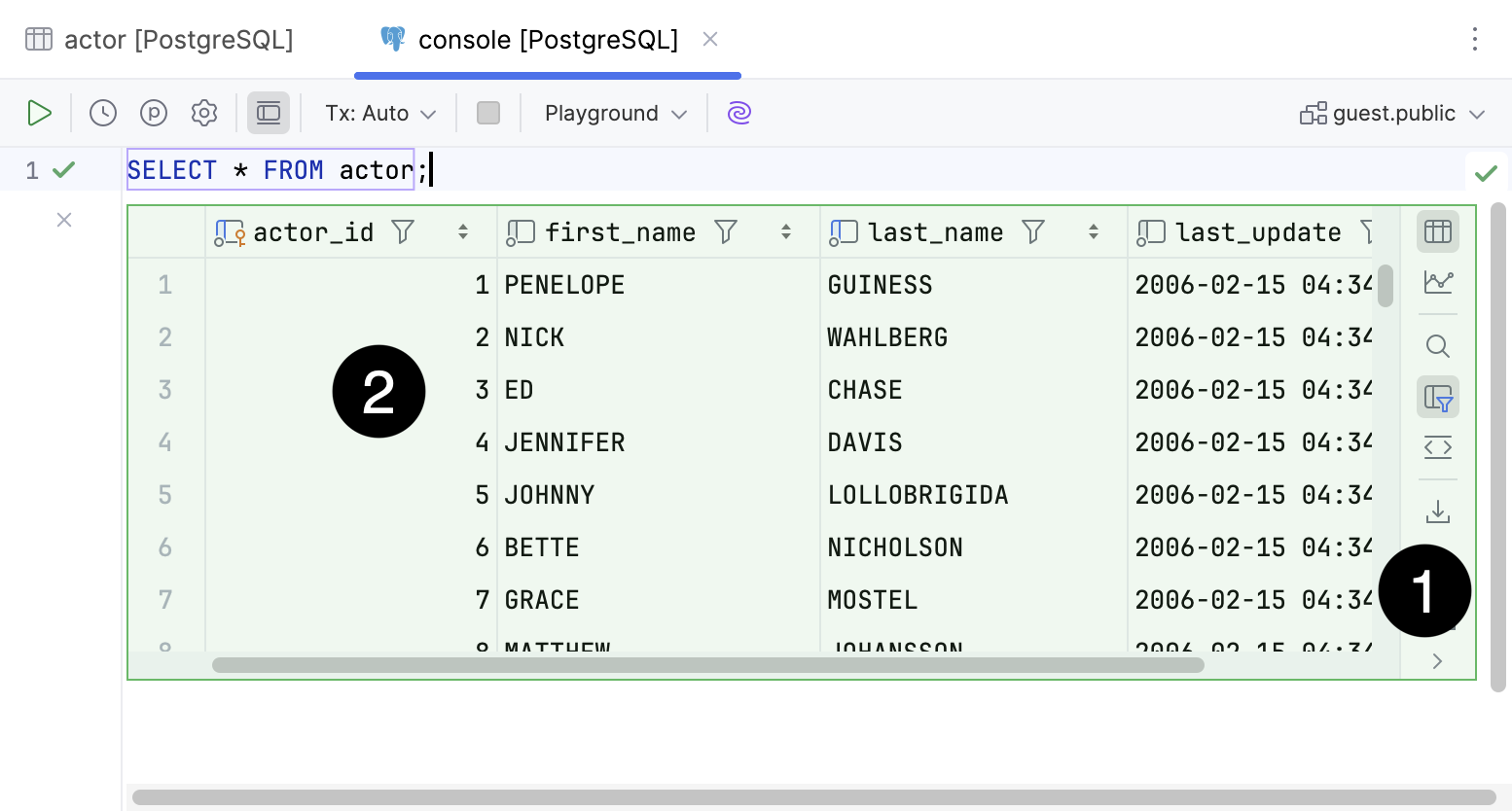Image resolution: width=1512 pixels, height=811 pixels.
Task: Open the console settings gear
Action: [x=204, y=113]
